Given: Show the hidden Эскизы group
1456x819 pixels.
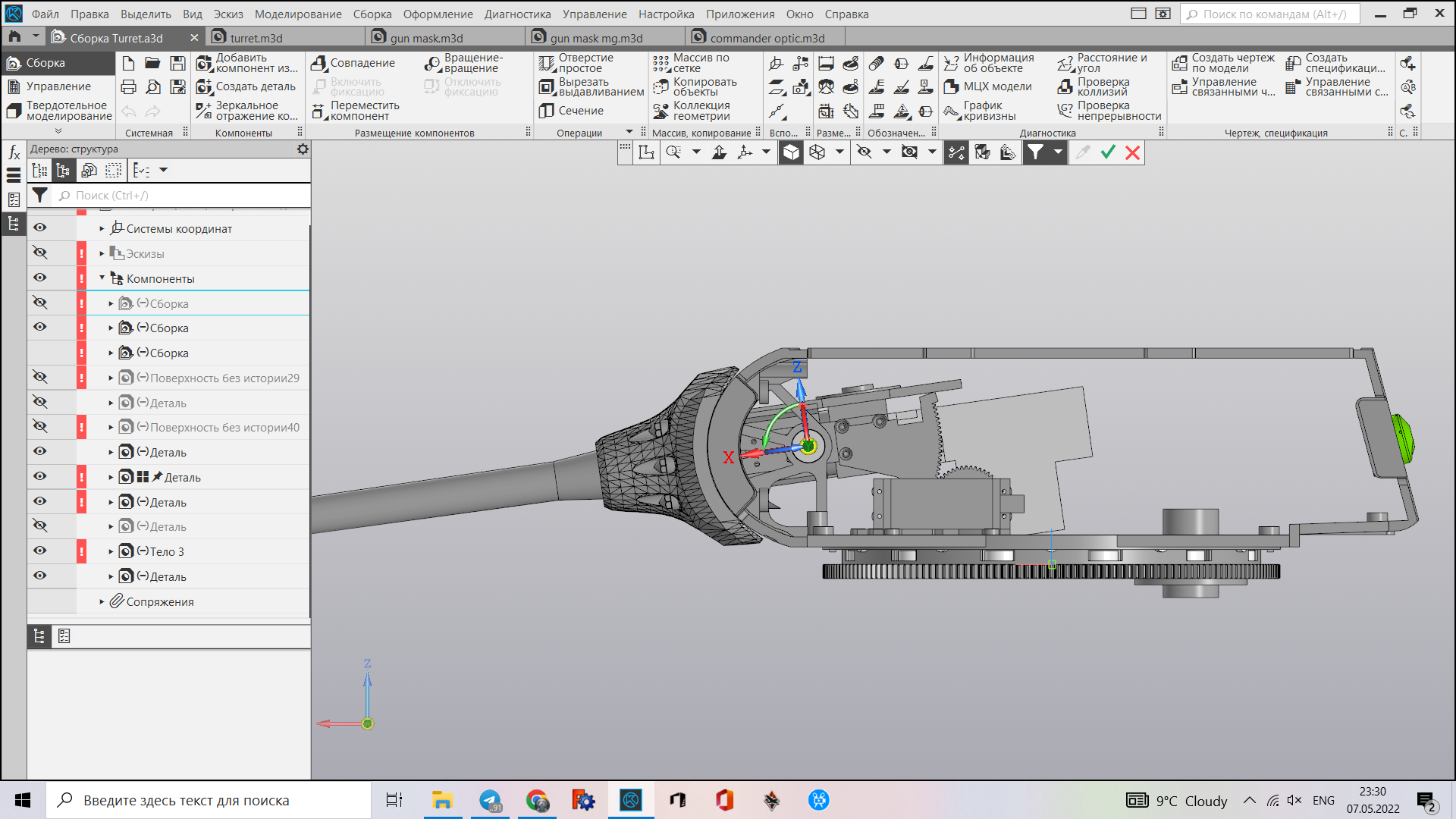Looking at the screenshot, I should click(39, 253).
